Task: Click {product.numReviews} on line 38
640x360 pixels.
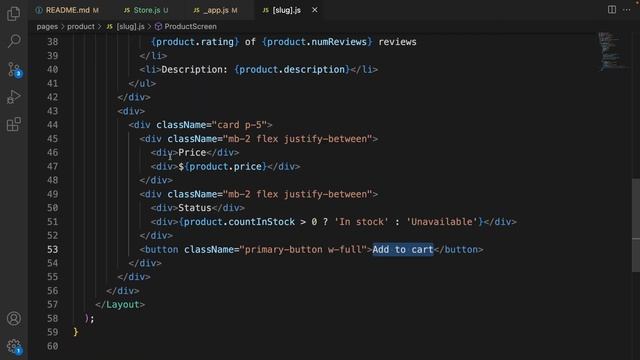Action: [317, 42]
